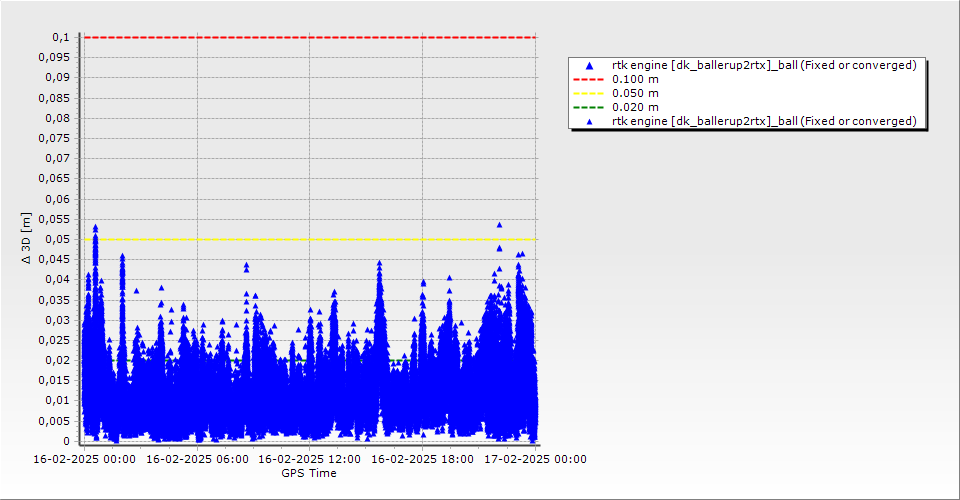Click the '0,01' y-axis tick label
Image resolution: width=960 pixels, height=500 pixels.
pyautogui.click(x=58, y=401)
